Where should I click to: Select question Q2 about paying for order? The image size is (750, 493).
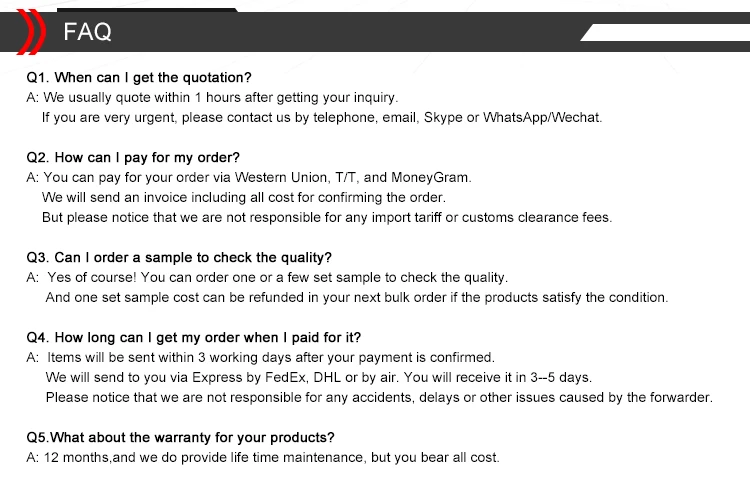[x=133, y=157]
